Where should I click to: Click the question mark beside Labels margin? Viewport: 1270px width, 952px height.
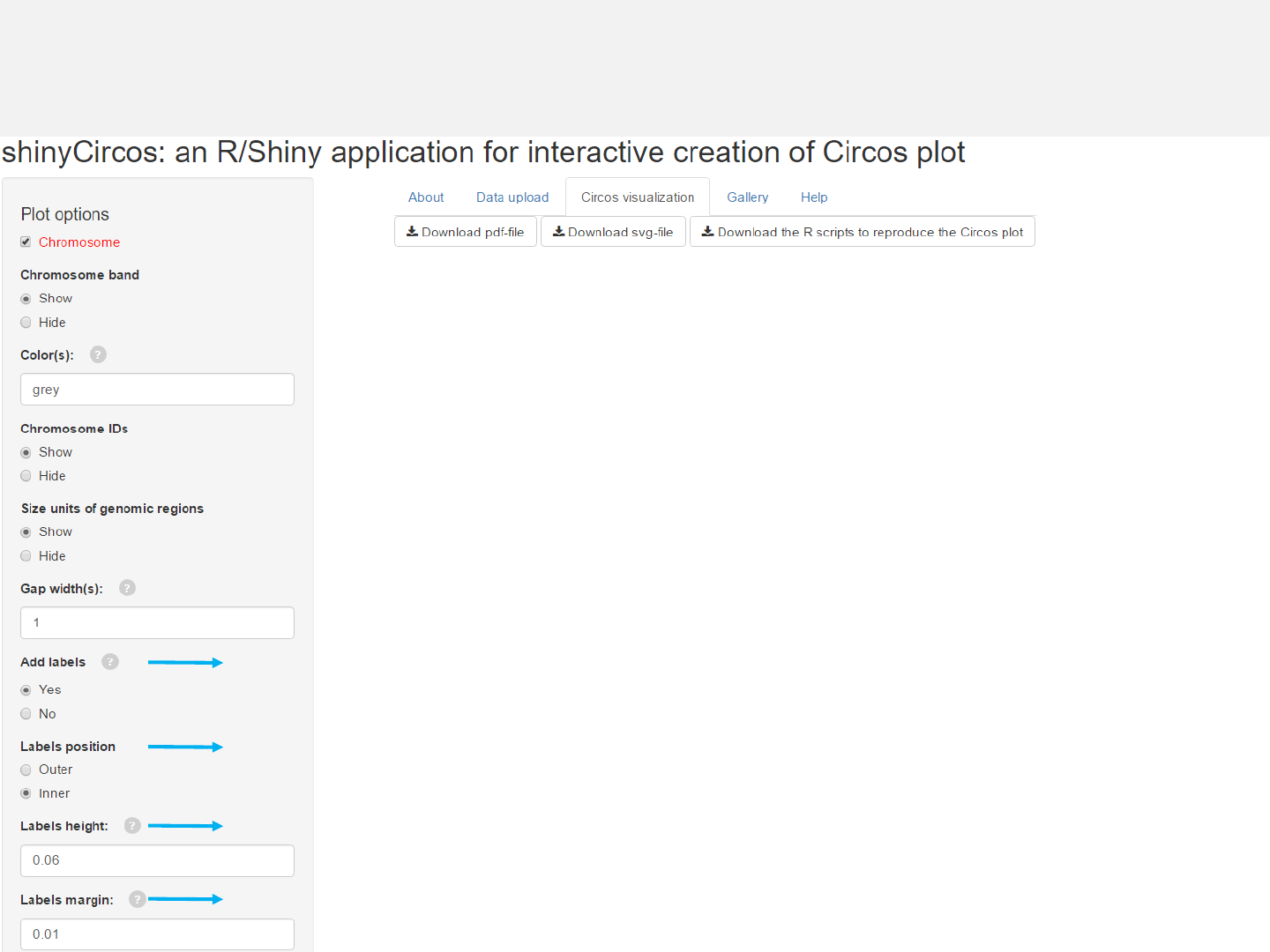[x=137, y=899]
